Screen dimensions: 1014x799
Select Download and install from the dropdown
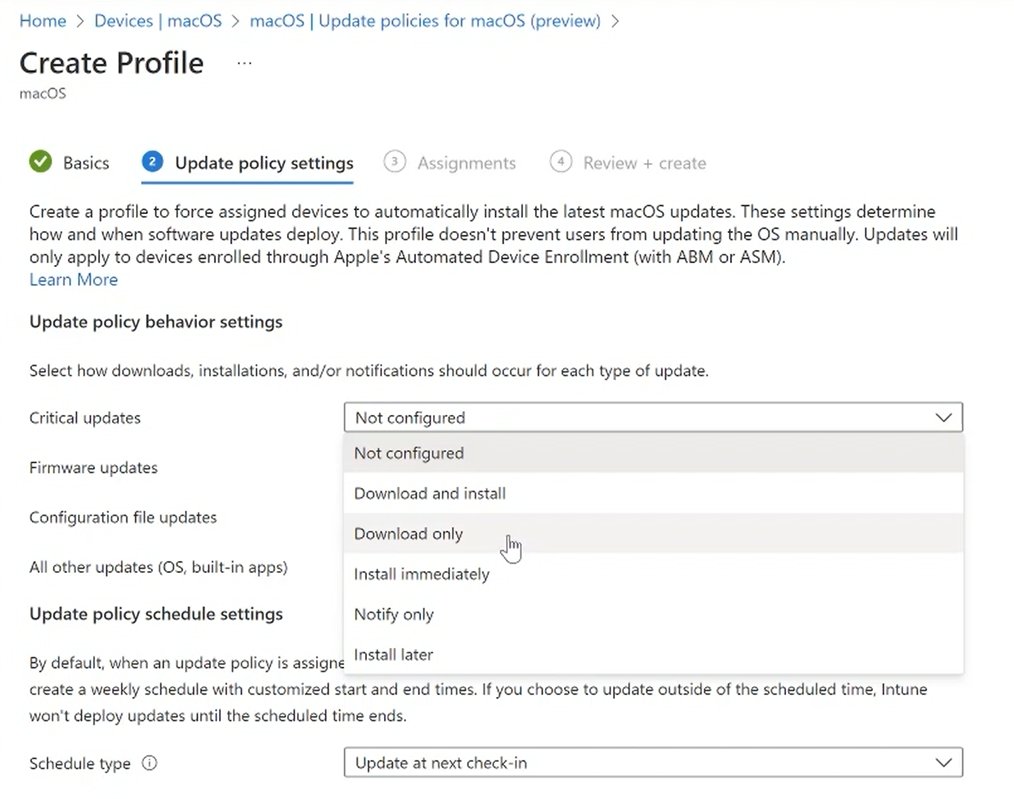coord(429,493)
